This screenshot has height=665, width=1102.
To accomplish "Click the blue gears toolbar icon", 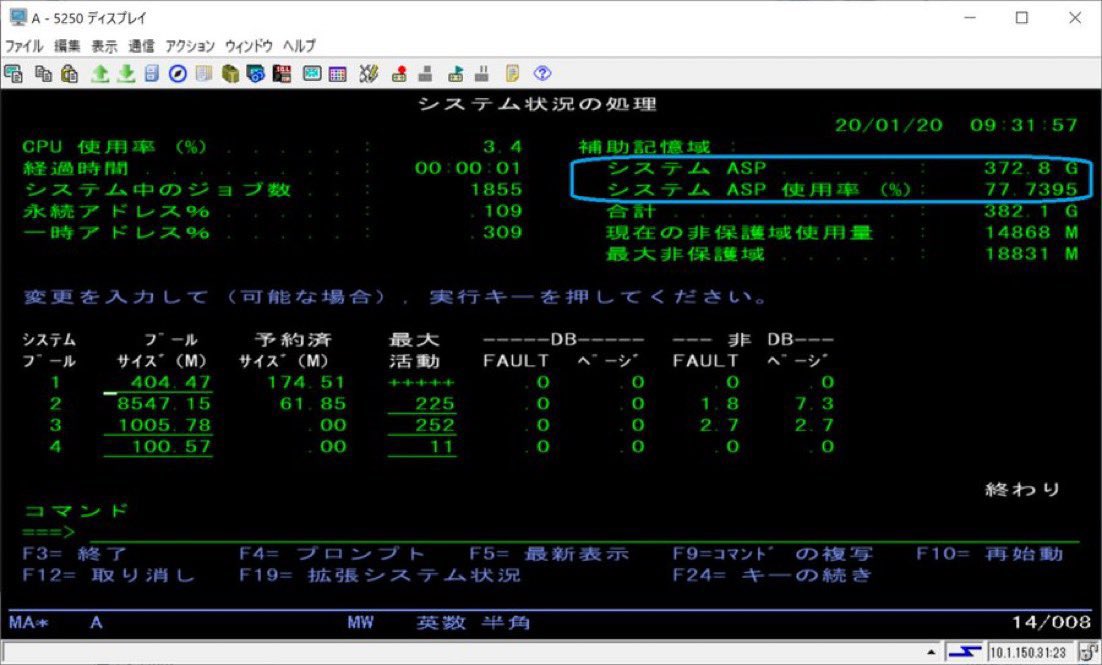I will 256,73.
